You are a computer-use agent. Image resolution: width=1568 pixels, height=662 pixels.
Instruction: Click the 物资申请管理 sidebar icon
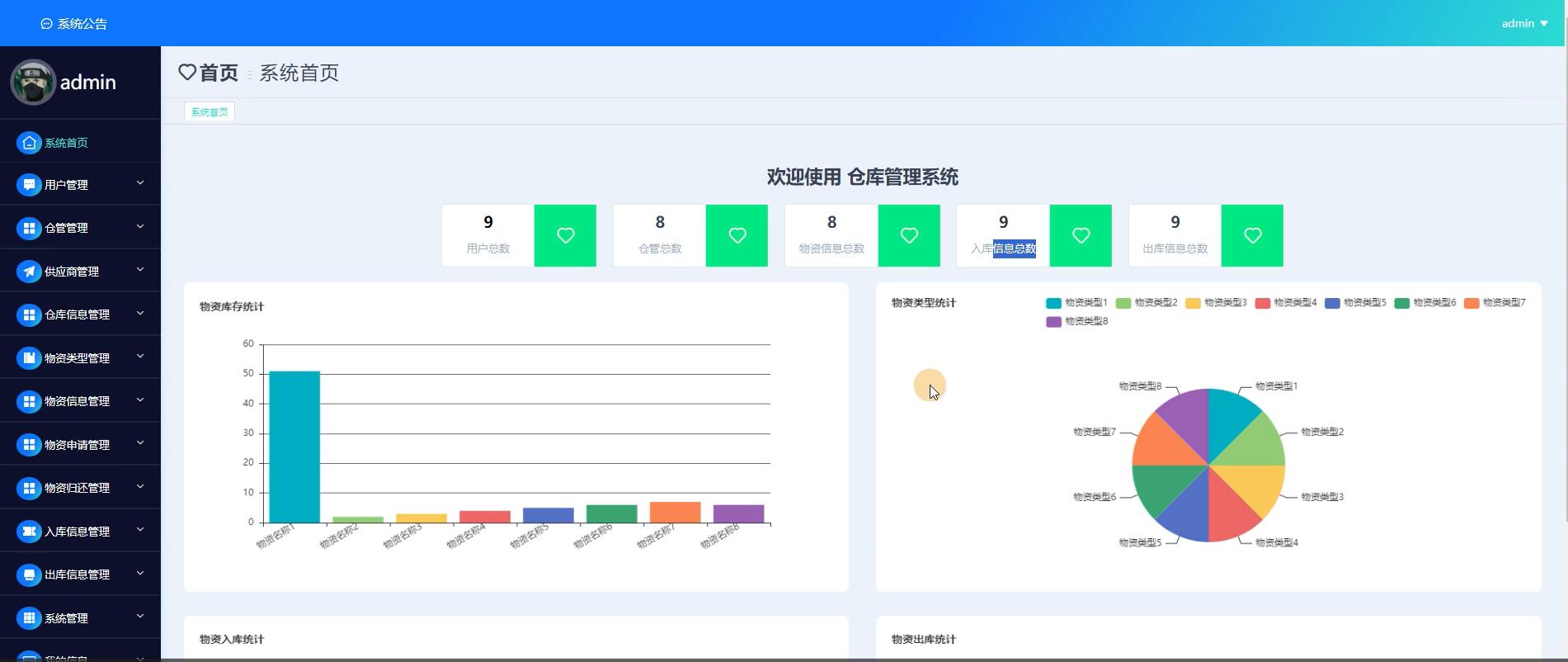tap(29, 445)
